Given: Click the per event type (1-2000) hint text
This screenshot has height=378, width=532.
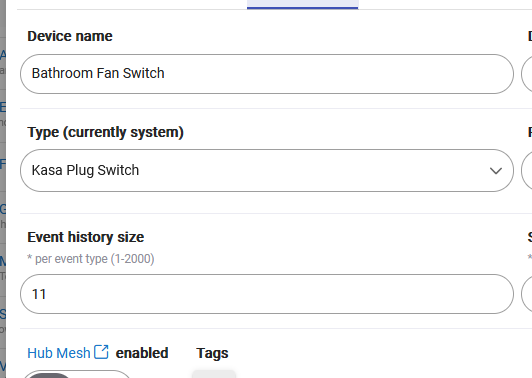Looking at the screenshot, I should (x=91, y=259).
